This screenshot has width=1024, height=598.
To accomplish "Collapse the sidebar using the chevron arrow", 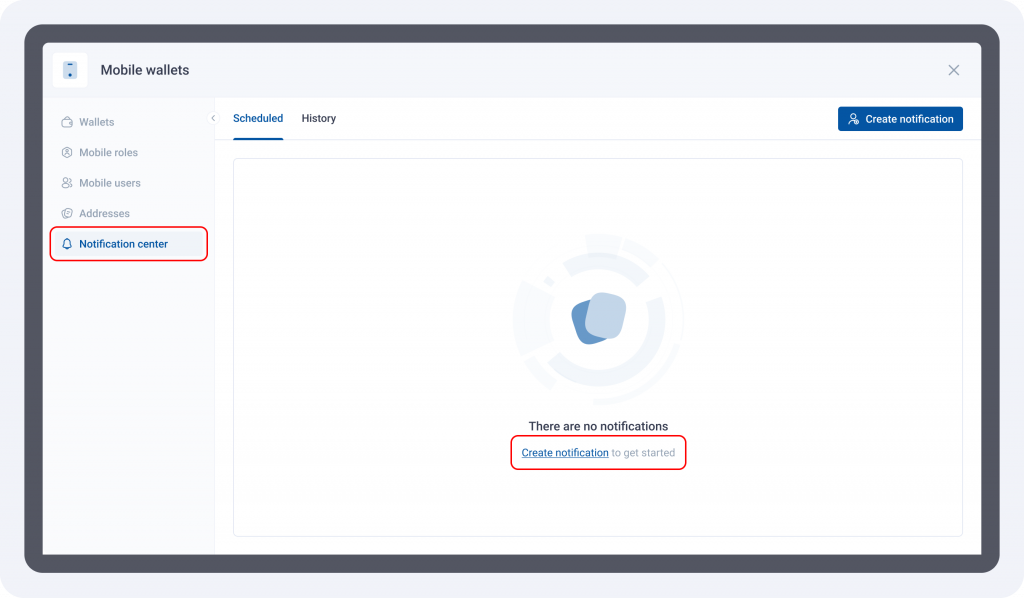I will 213,118.
